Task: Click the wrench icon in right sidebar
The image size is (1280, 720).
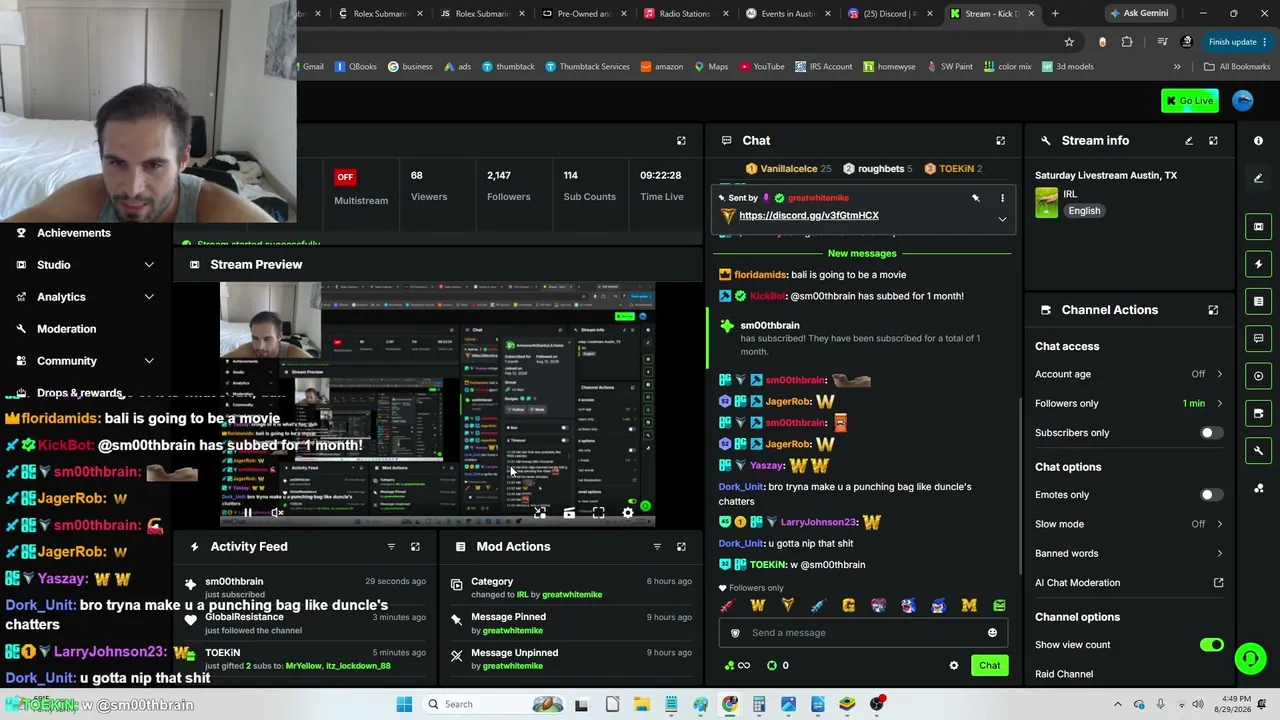Action: (x=1259, y=450)
